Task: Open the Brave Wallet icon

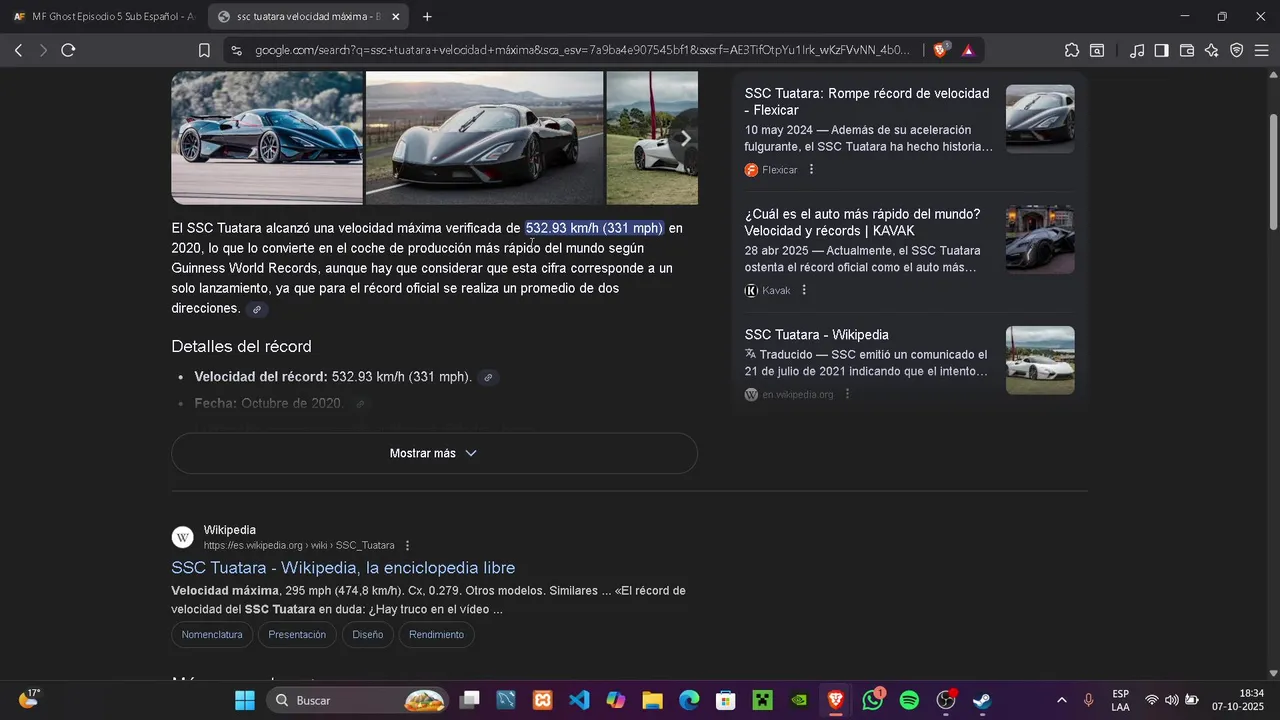Action: tap(1187, 50)
